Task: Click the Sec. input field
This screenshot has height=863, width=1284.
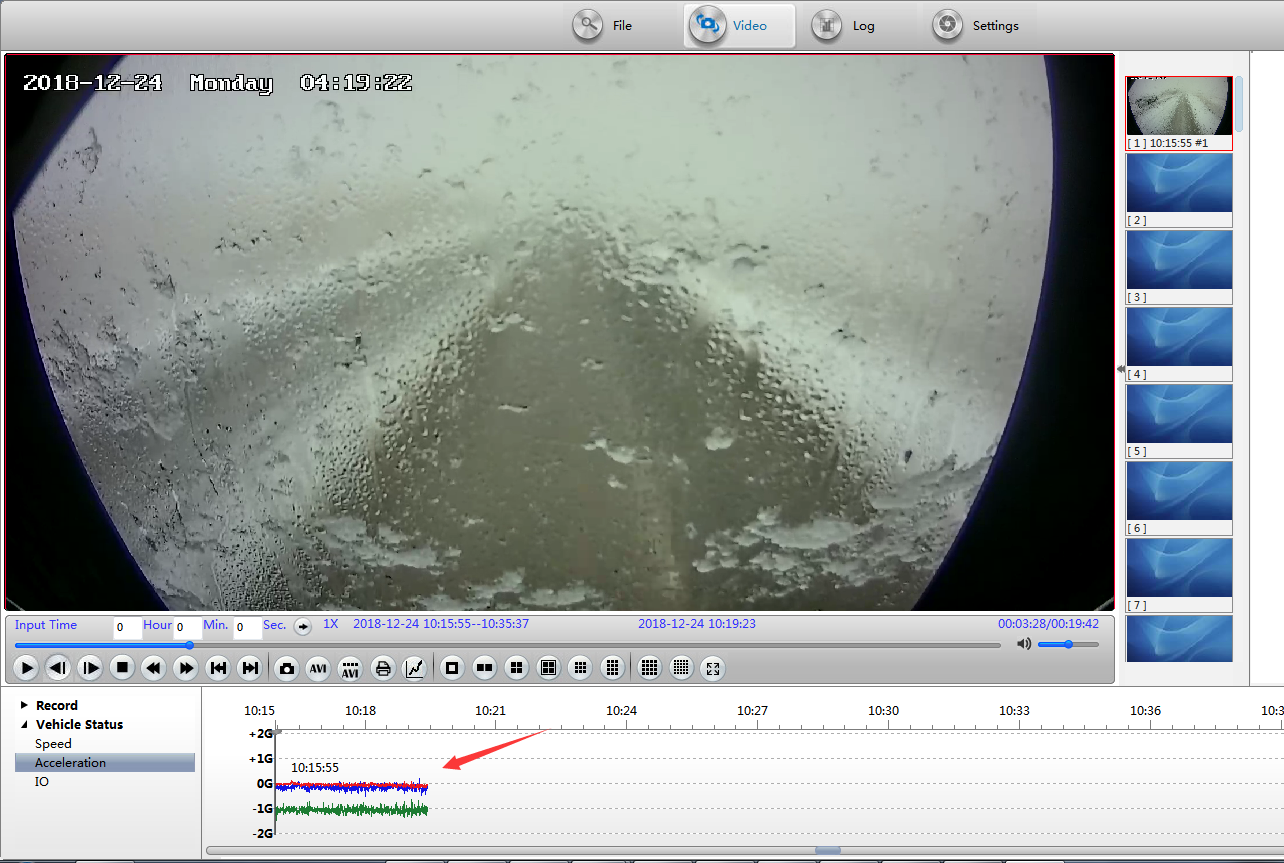Action: (248, 628)
